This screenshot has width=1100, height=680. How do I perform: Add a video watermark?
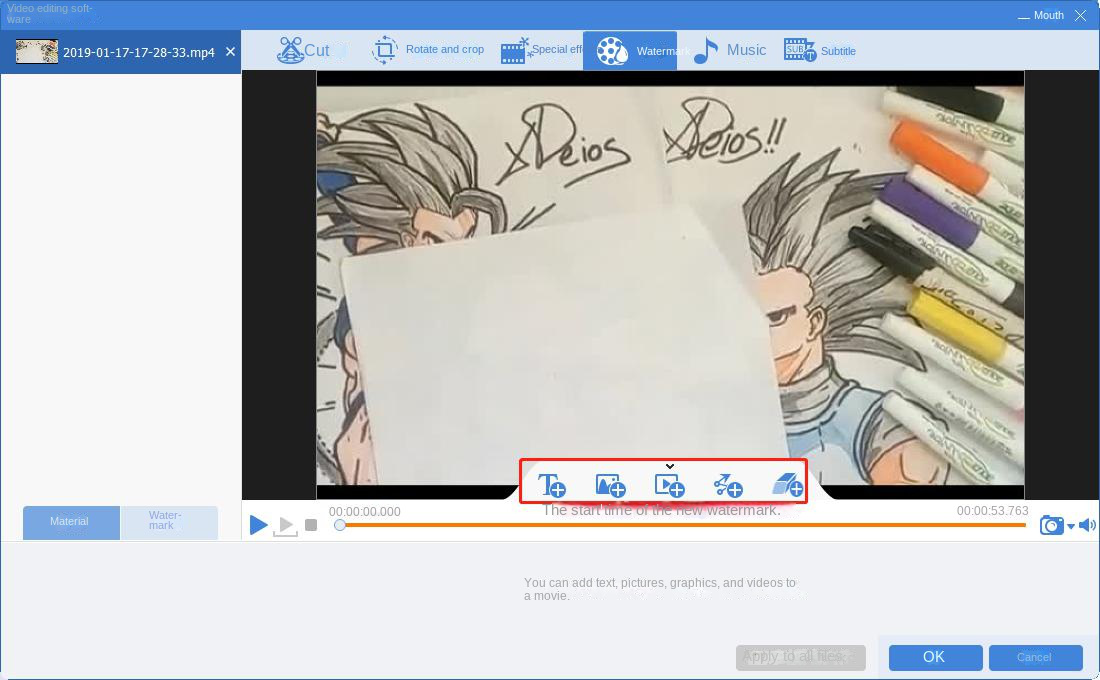(x=669, y=485)
